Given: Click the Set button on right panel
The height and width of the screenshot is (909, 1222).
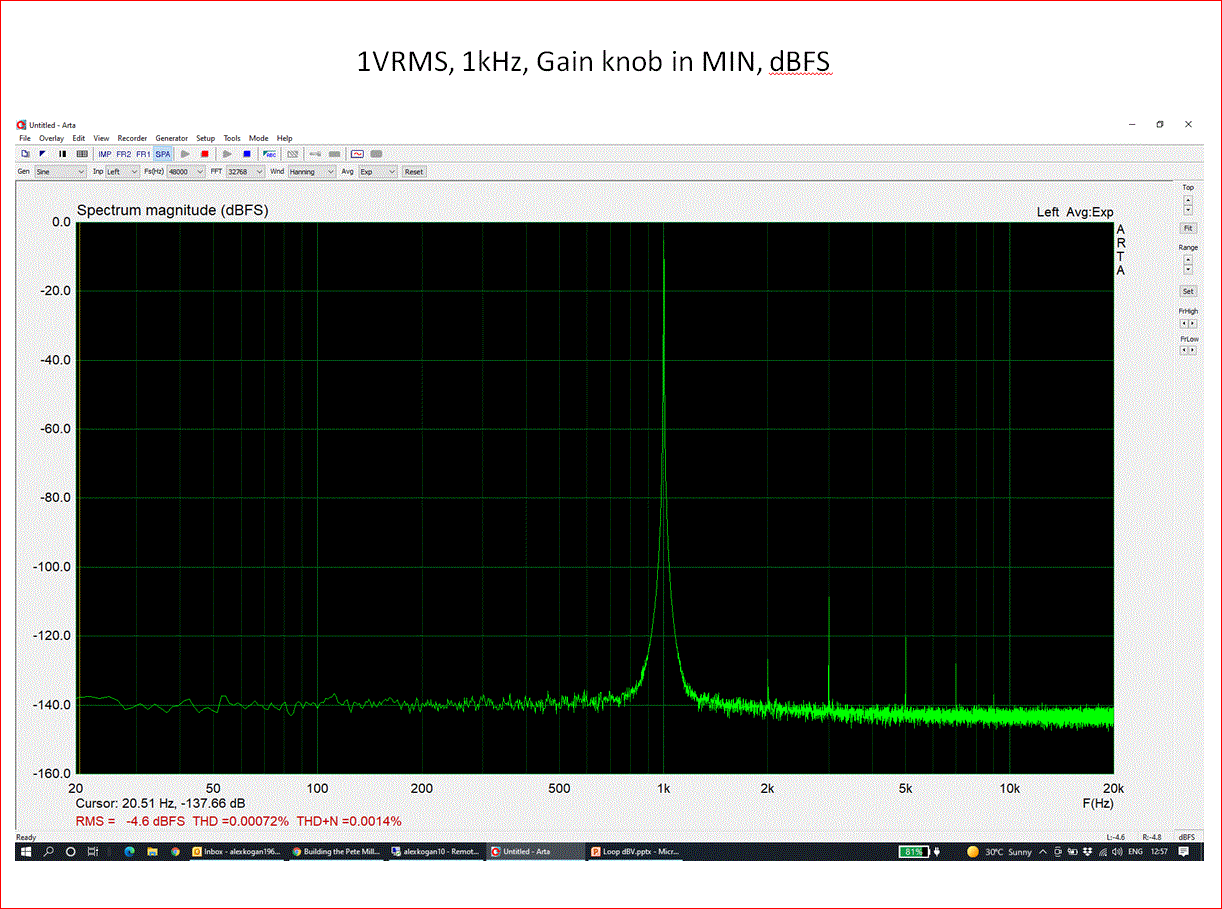Looking at the screenshot, I should (1188, 291).
